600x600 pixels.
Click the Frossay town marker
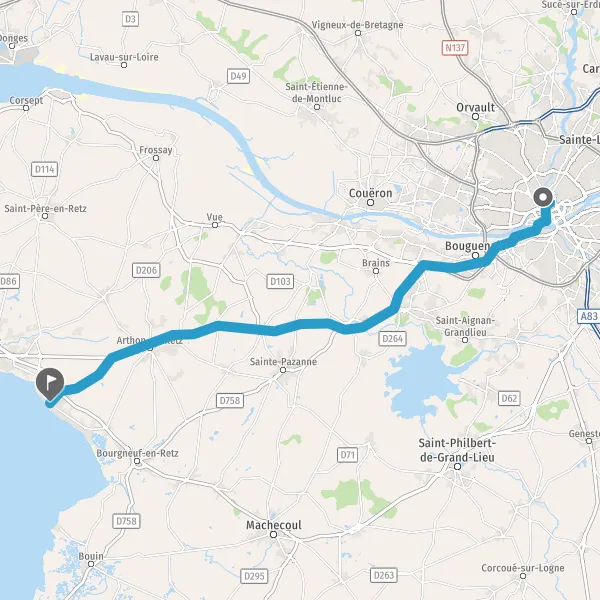click(156, 158)
